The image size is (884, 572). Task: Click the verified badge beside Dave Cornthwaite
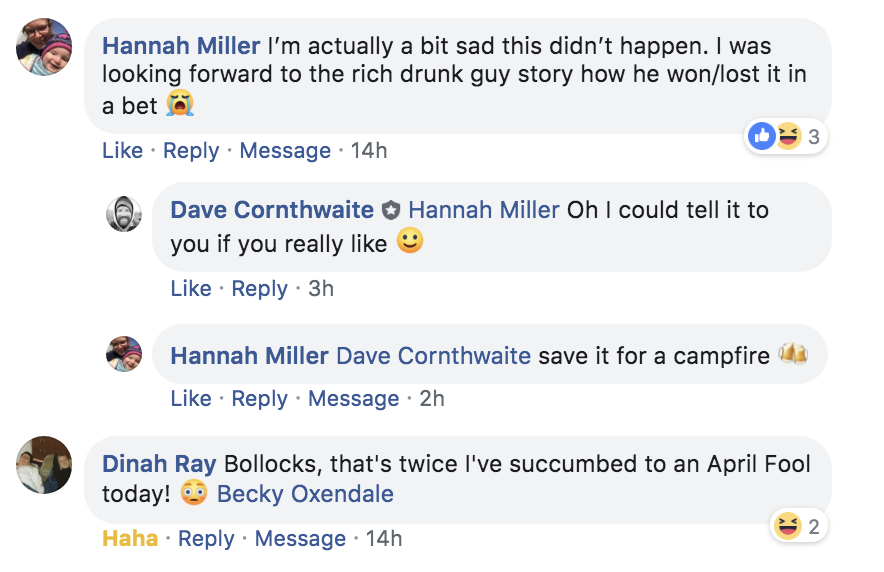click(x=391, y=211)
